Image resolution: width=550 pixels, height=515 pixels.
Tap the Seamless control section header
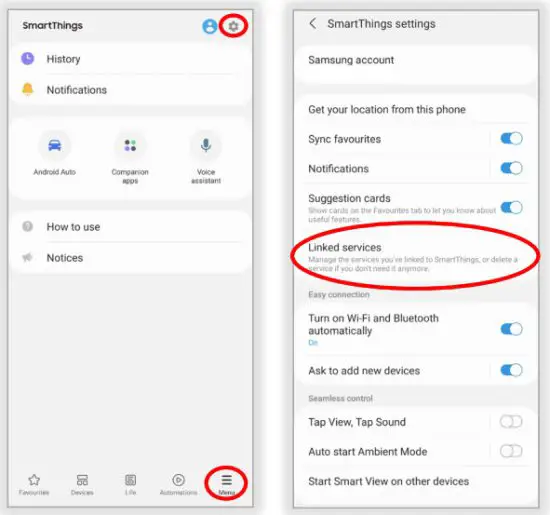point(340,398)
